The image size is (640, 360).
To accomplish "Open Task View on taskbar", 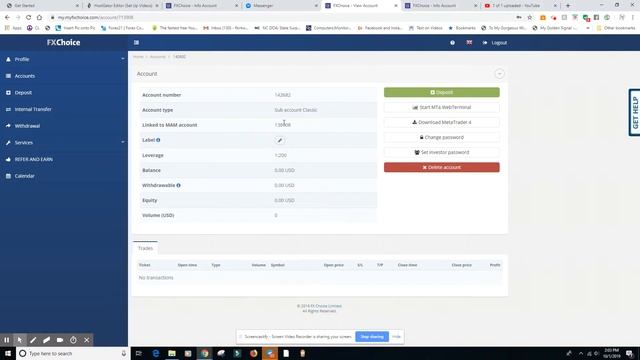I will (x=139, y=353).
